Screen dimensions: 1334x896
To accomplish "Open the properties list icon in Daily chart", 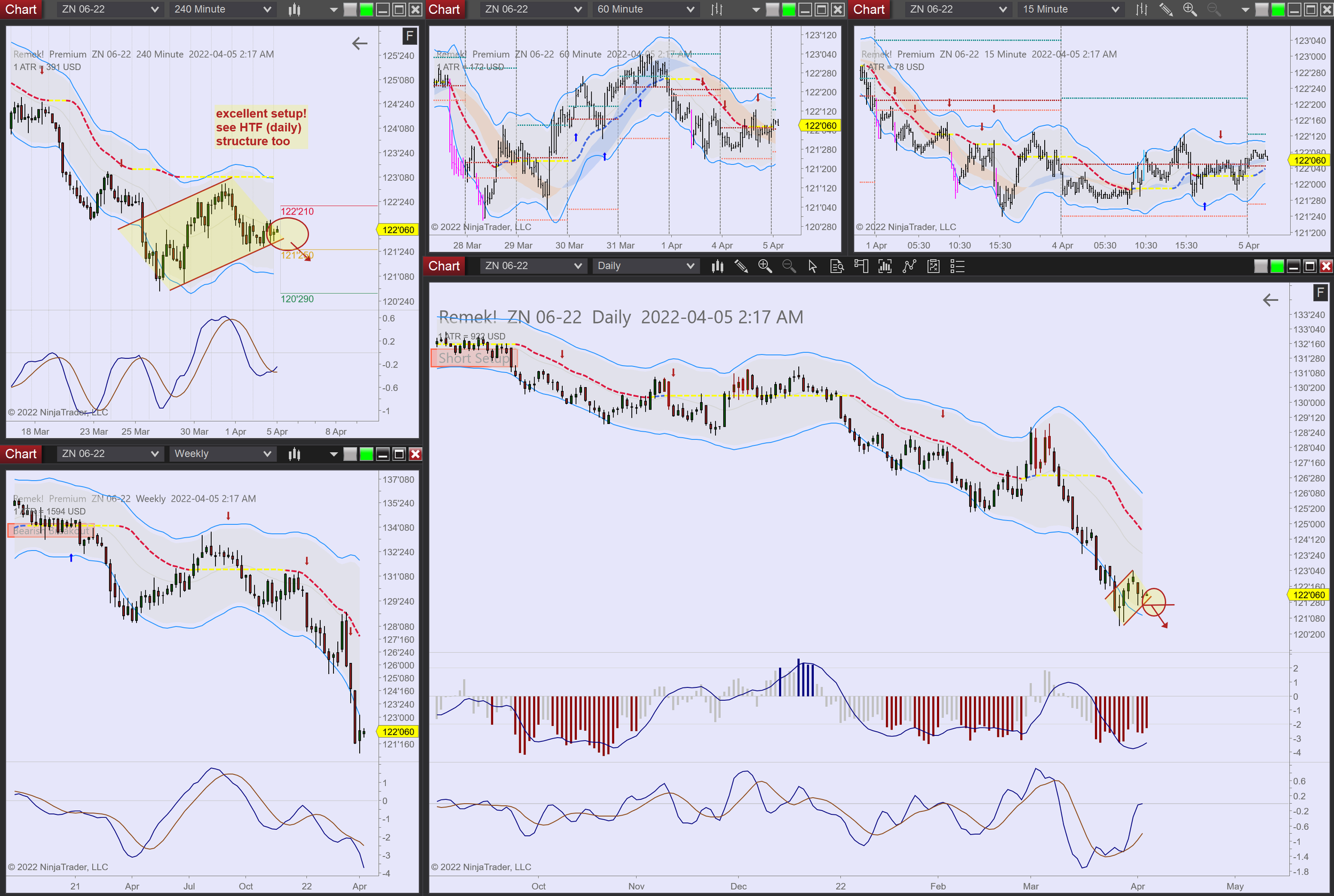I will [957, 266].
